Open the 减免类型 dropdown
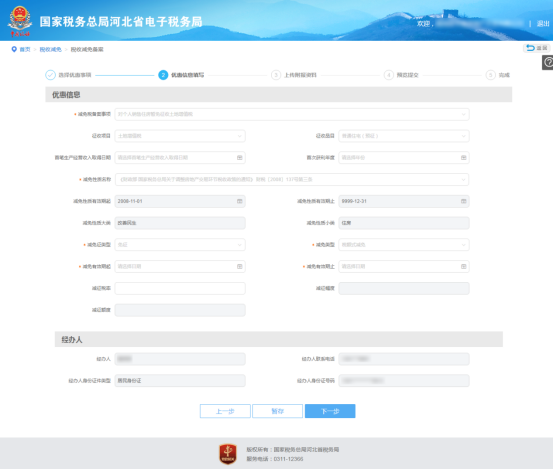Image resolution: width=554 pixels, height=470 pixels. click(x=404, y=245)
